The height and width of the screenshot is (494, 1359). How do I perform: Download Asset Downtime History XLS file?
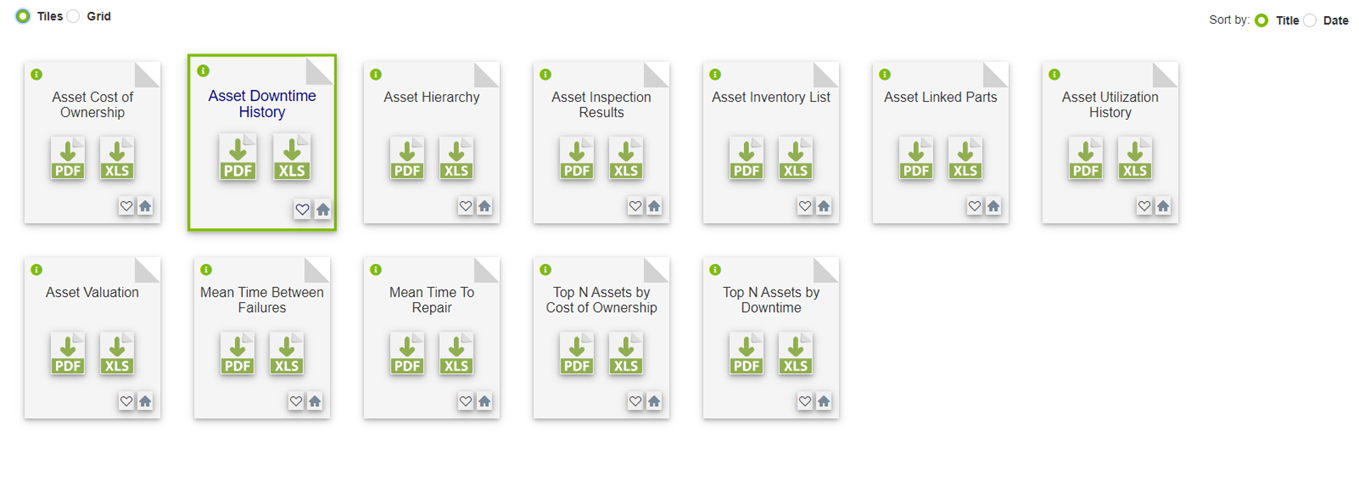coord(292,159)
